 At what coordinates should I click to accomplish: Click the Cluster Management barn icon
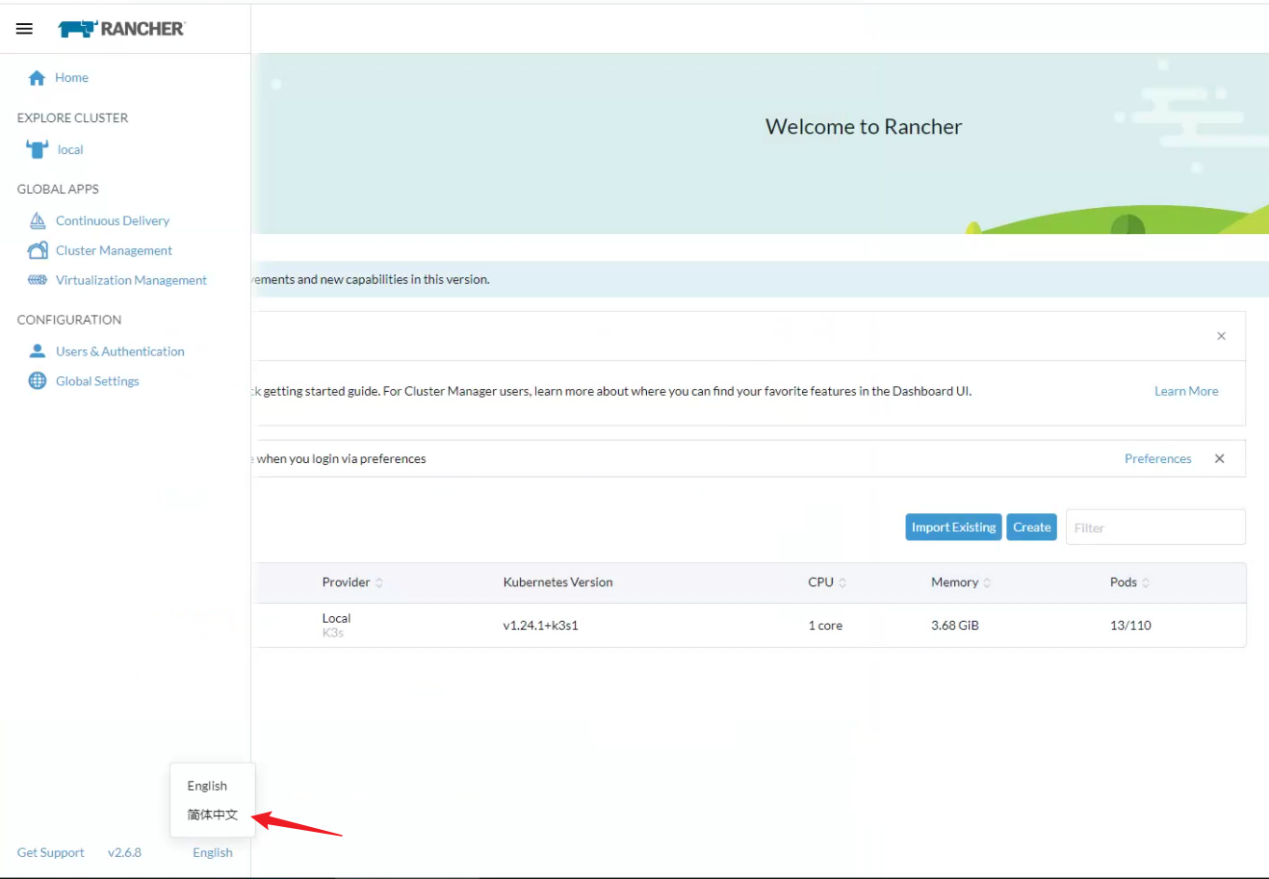pyautogui.click(x=38, y=251)
